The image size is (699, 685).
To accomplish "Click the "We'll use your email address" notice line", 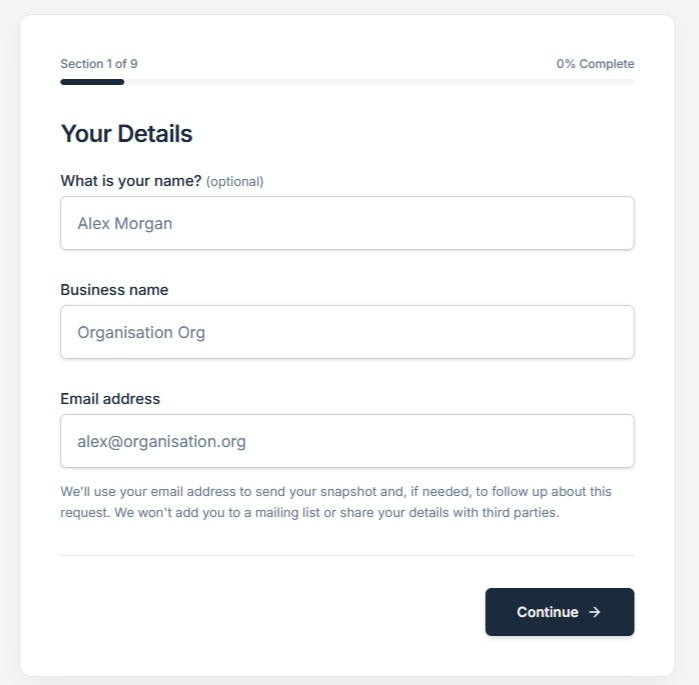I will coord(336,492).
